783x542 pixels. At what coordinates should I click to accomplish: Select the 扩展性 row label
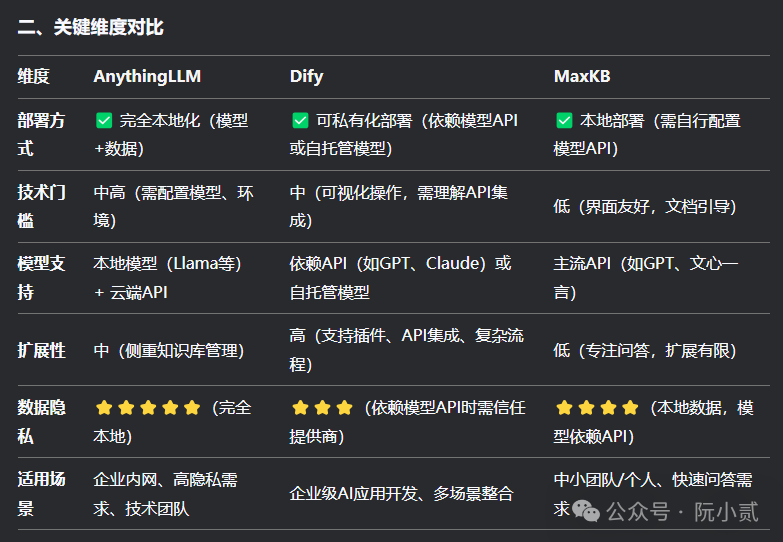[41, 350]
